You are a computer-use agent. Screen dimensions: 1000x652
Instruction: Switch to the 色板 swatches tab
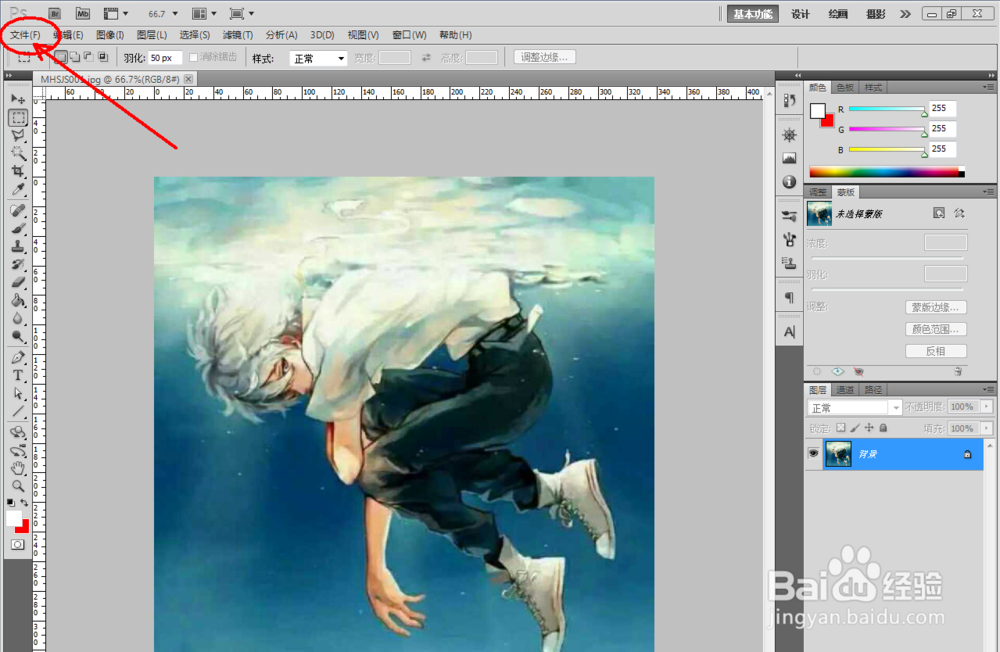(x=845, y=87)
